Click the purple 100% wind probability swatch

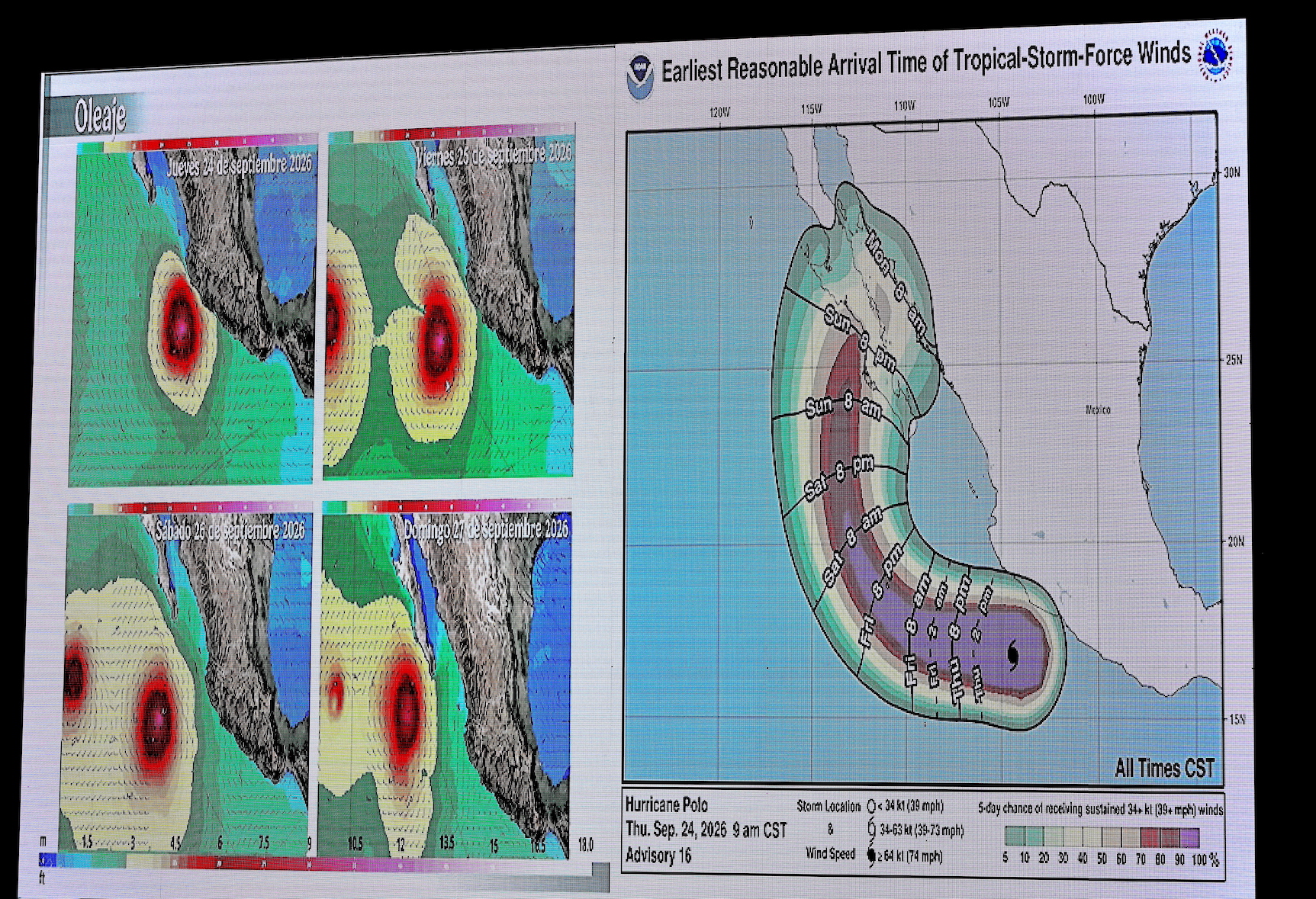[1190, 837]
